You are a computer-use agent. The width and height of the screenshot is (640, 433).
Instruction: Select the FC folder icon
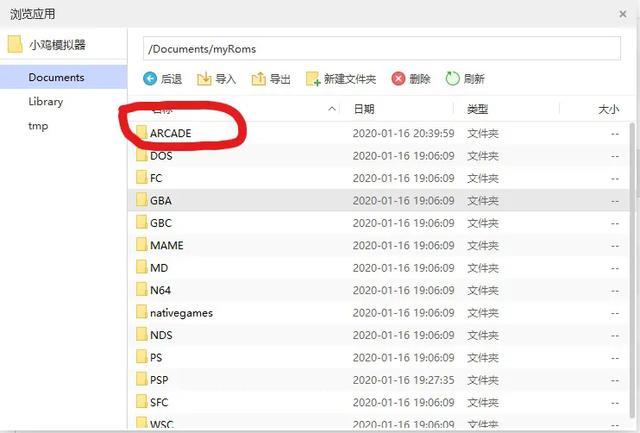(x=142, y=178)
